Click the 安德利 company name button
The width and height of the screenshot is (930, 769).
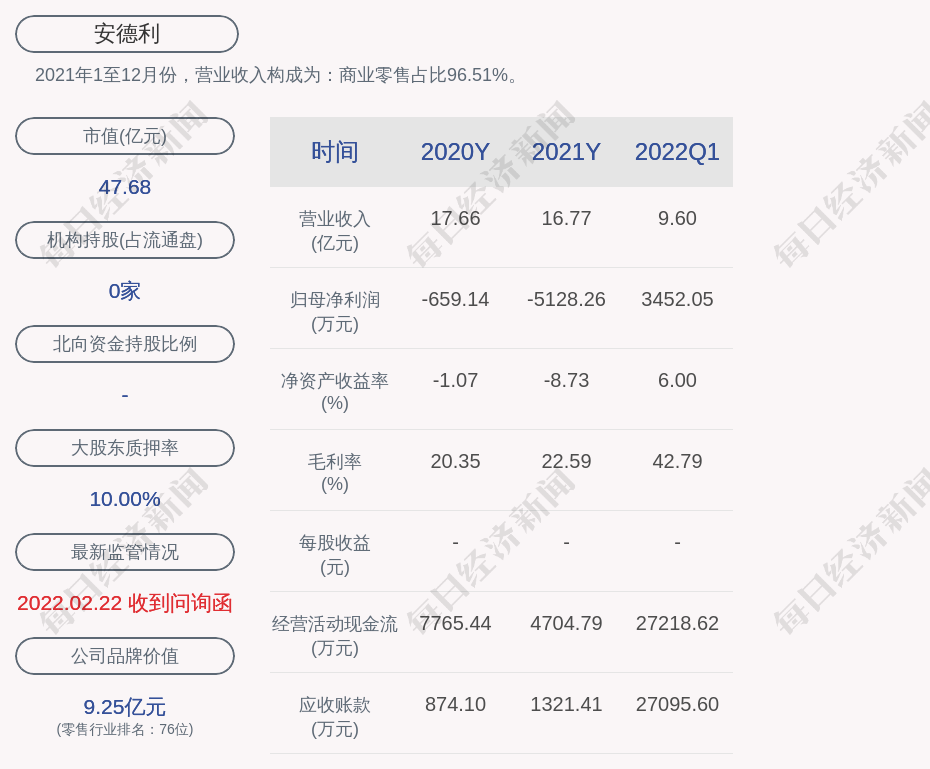(127, 34)
